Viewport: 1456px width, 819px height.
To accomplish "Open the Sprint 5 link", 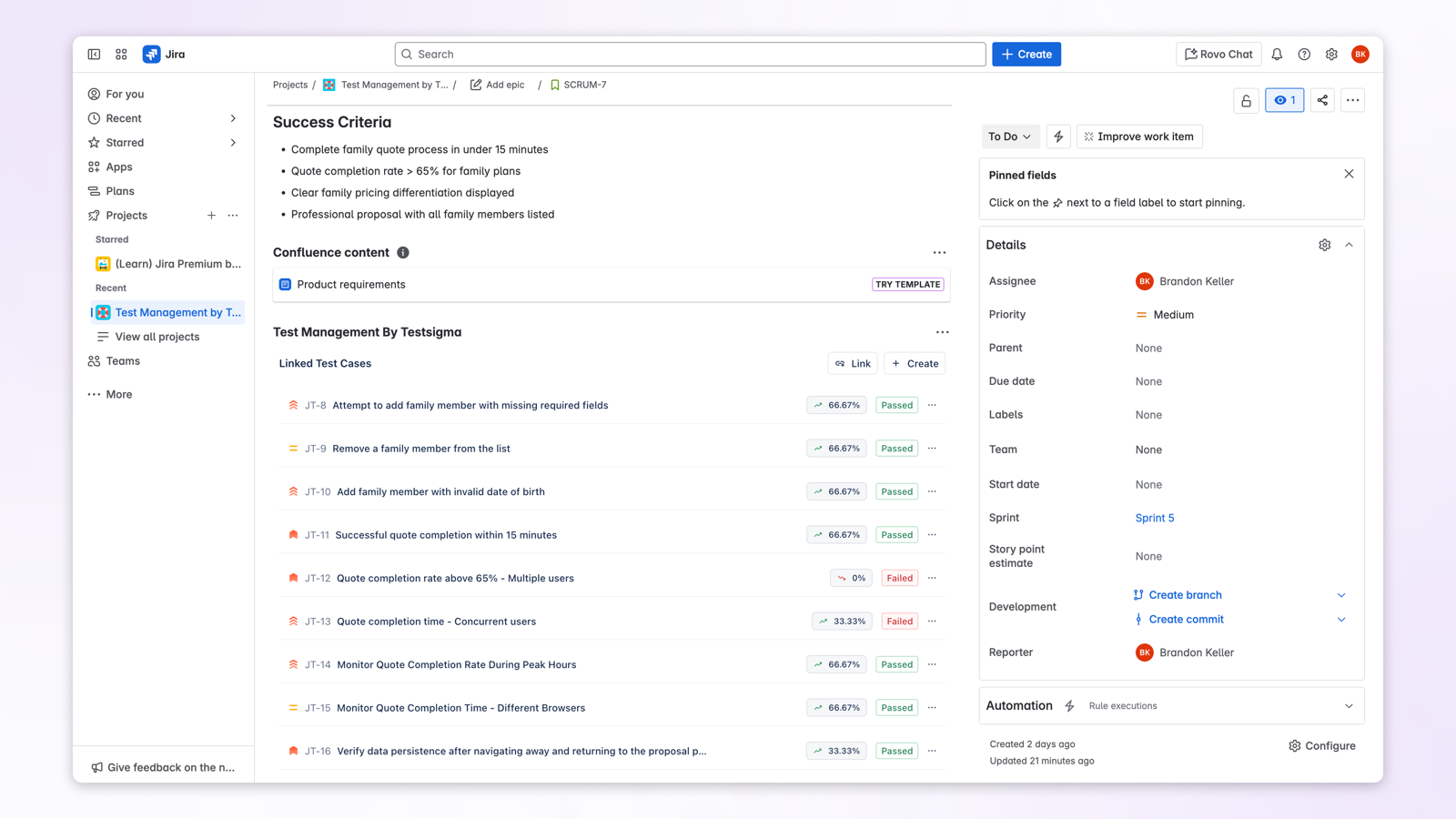I will [x=1154, y=518].
